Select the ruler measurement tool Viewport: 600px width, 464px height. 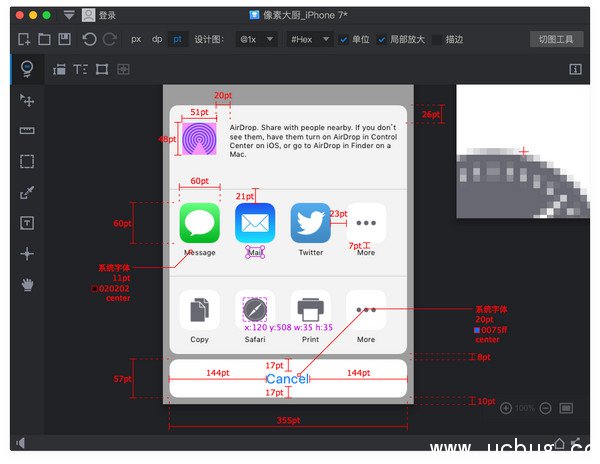[x=27, y=131]
